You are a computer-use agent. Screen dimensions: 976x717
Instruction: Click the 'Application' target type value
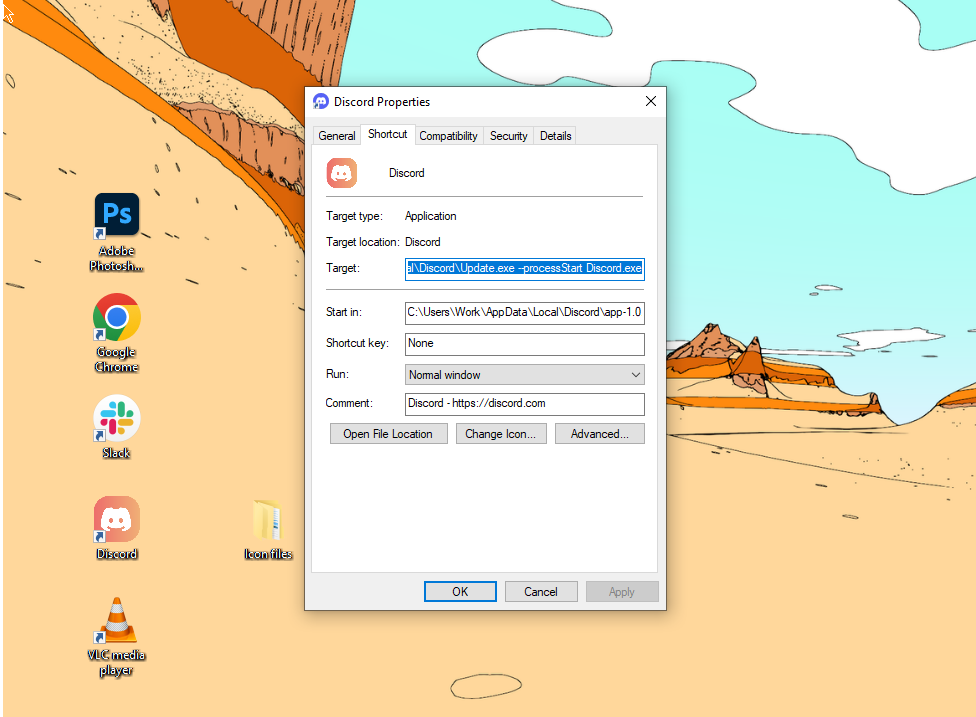431,216
